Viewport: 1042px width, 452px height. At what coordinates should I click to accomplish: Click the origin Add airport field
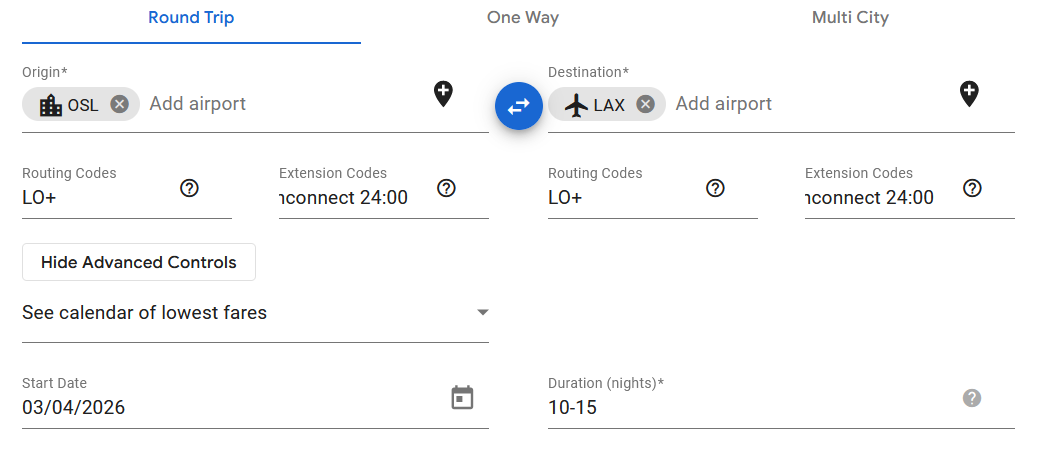tap(280, 104)
